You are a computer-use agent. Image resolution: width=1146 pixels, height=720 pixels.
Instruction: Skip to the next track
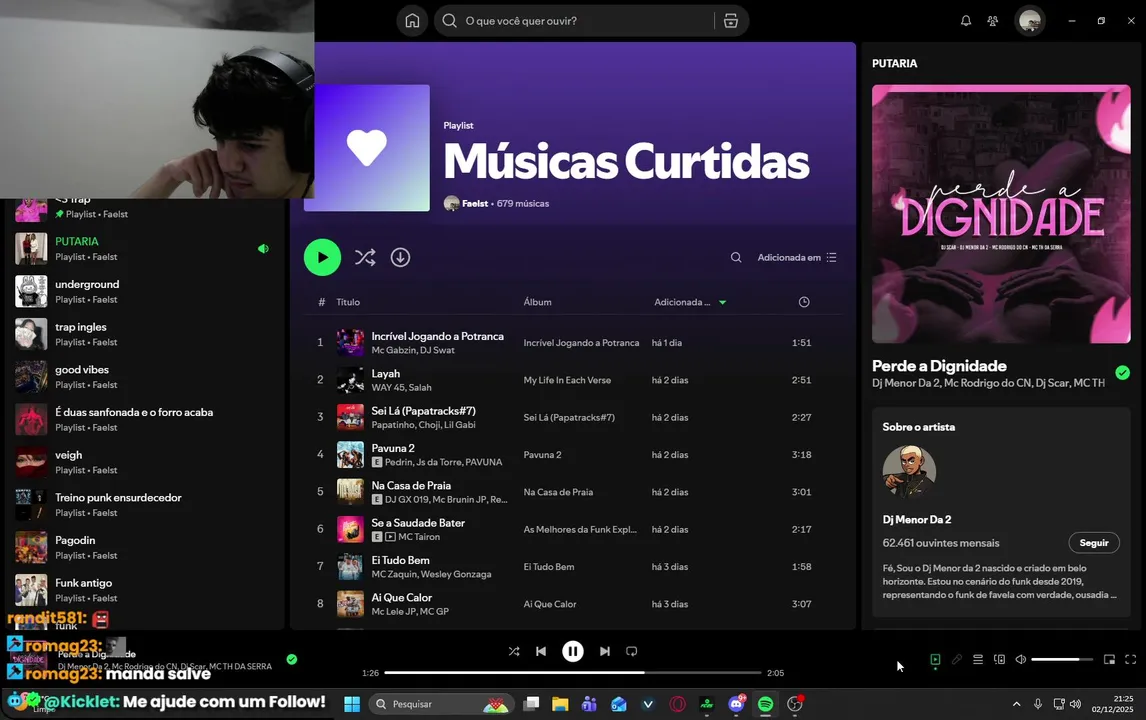coord(604,651)
